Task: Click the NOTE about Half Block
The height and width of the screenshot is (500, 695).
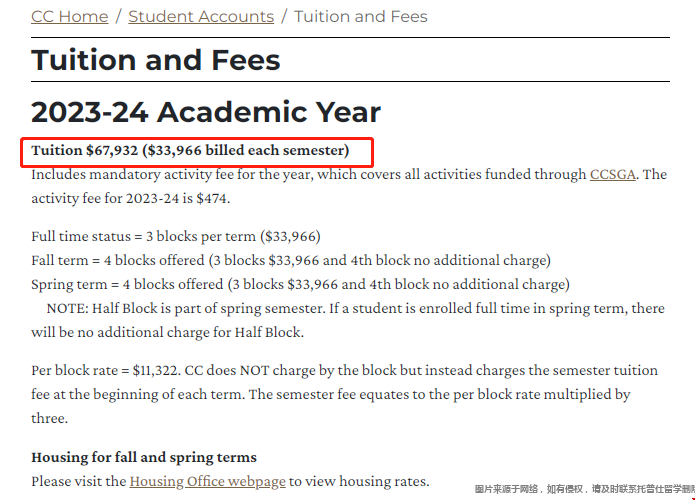Action: pyautogui.click(x=348, y=320)
